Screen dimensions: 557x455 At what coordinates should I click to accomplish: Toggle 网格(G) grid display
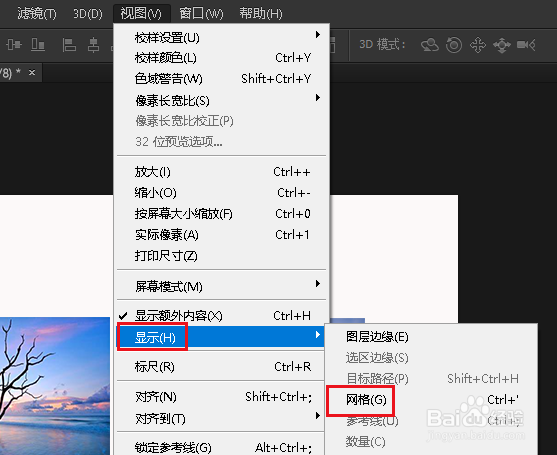[x=431, y=400]
